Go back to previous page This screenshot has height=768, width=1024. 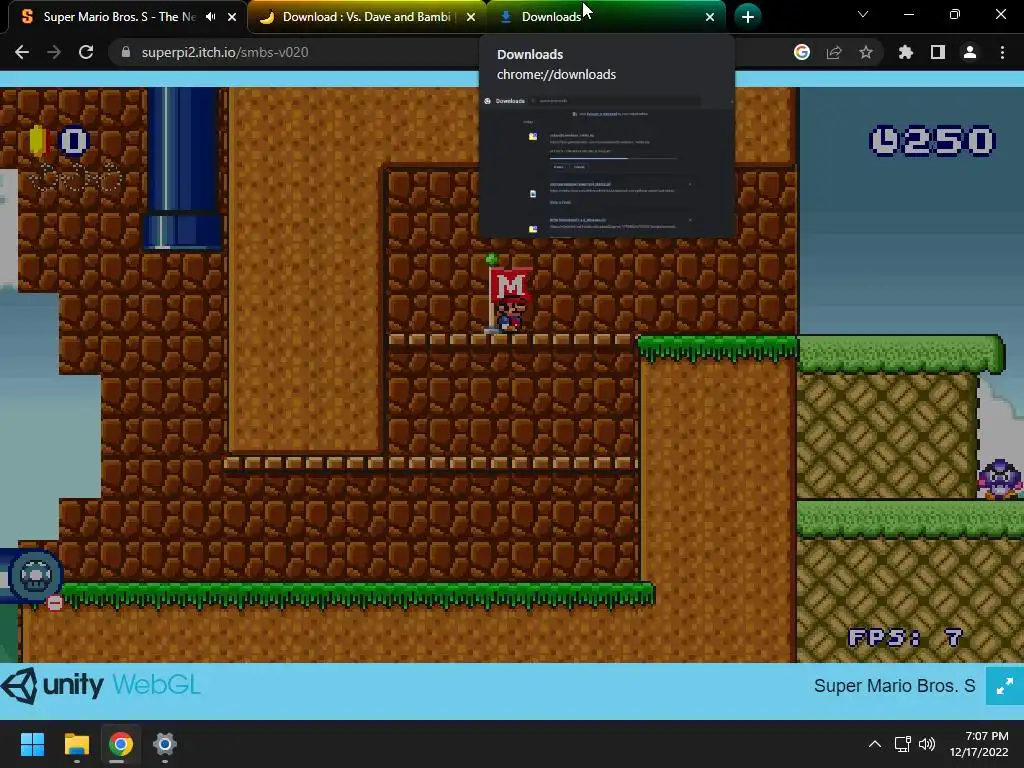coord(22,52)
